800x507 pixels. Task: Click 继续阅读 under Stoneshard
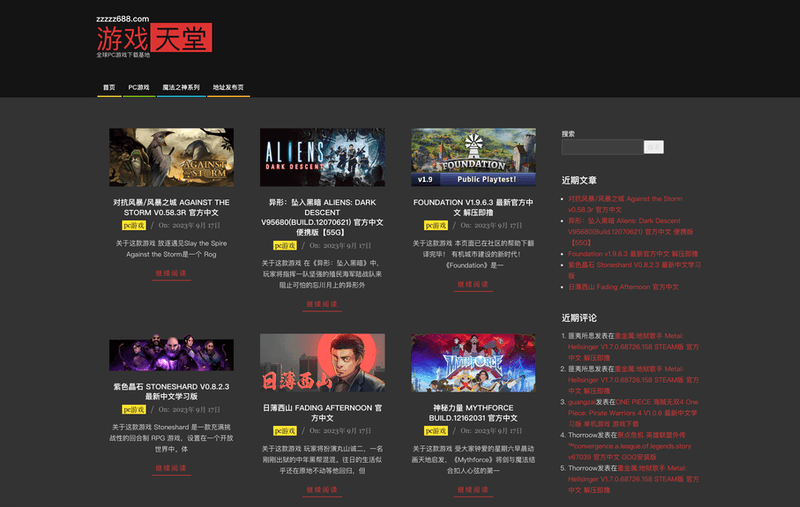(171, 468)
